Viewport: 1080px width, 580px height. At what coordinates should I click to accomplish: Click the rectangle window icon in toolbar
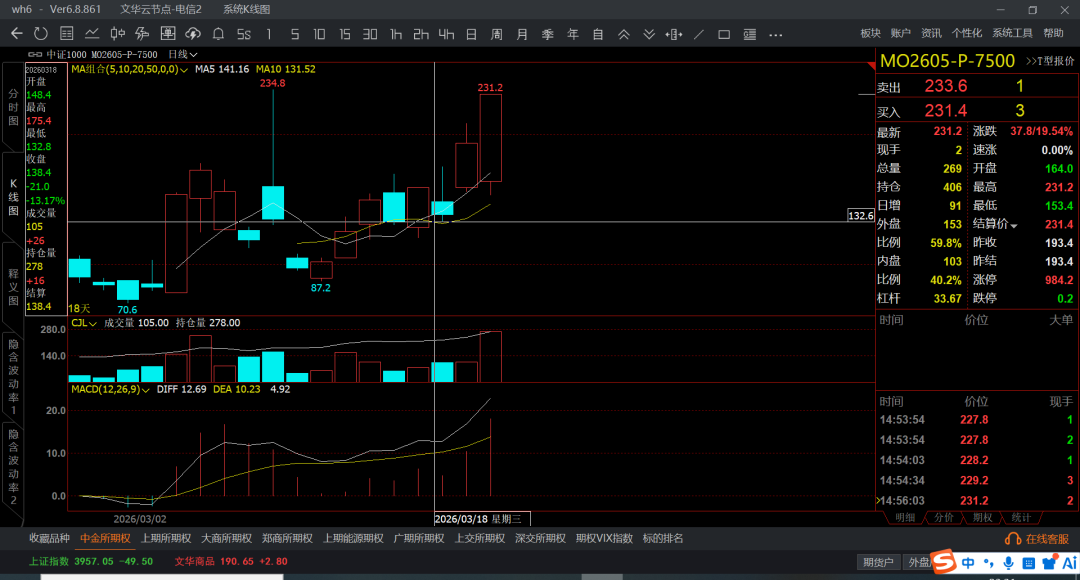point(724,34)
